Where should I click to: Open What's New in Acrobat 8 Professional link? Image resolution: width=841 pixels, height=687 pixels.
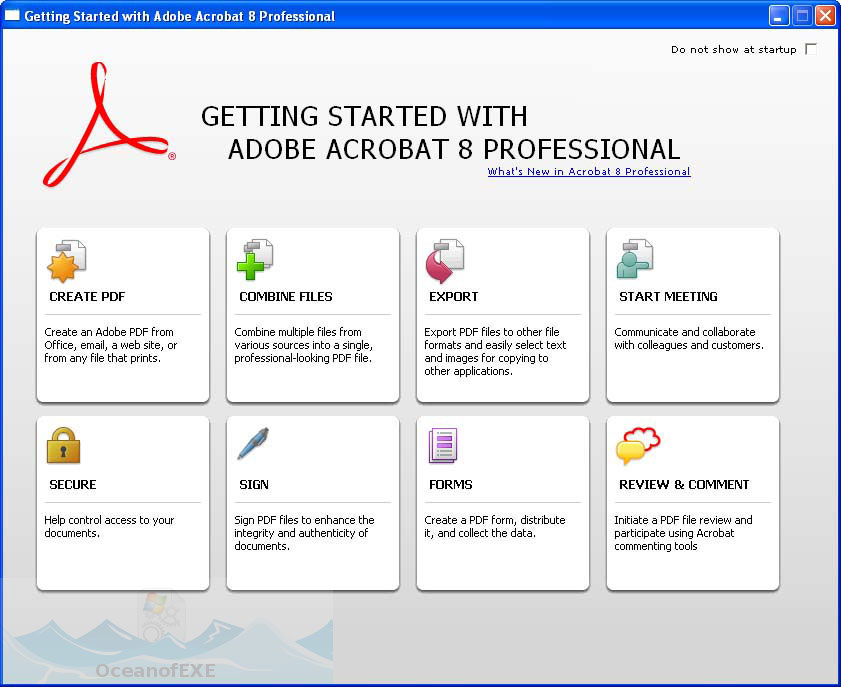589,172
